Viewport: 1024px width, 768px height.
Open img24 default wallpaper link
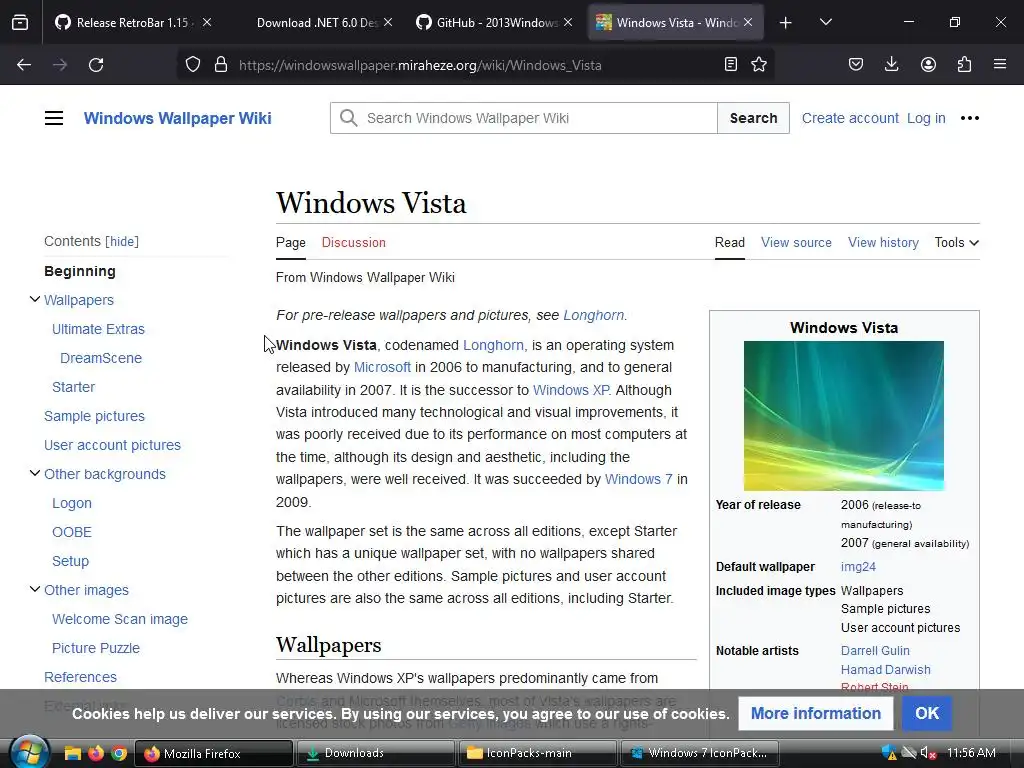[858, 567]
